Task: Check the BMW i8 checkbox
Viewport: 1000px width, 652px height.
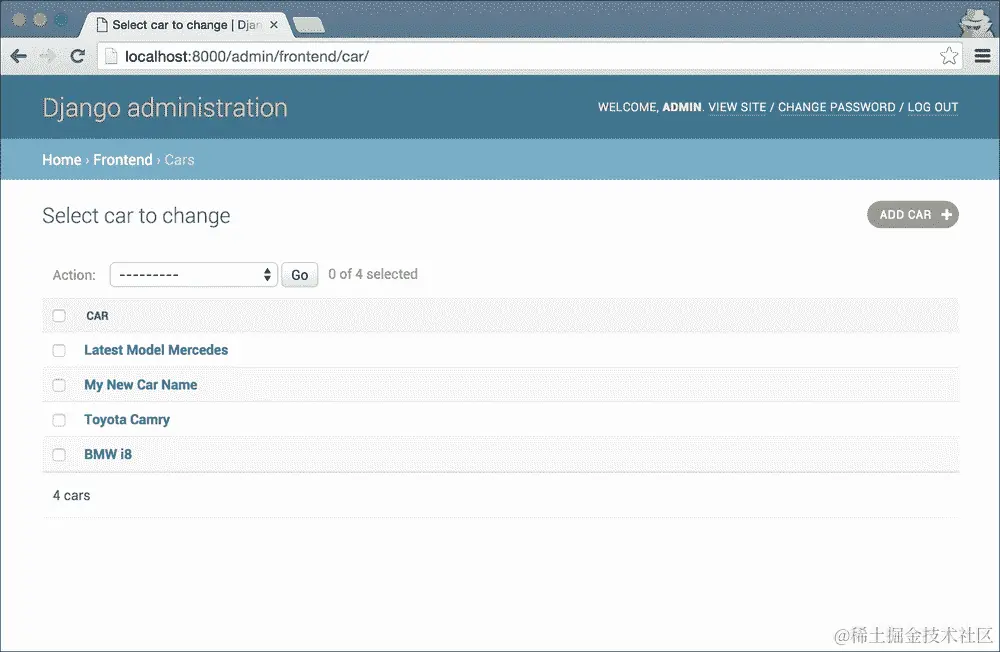Action: 59,455
